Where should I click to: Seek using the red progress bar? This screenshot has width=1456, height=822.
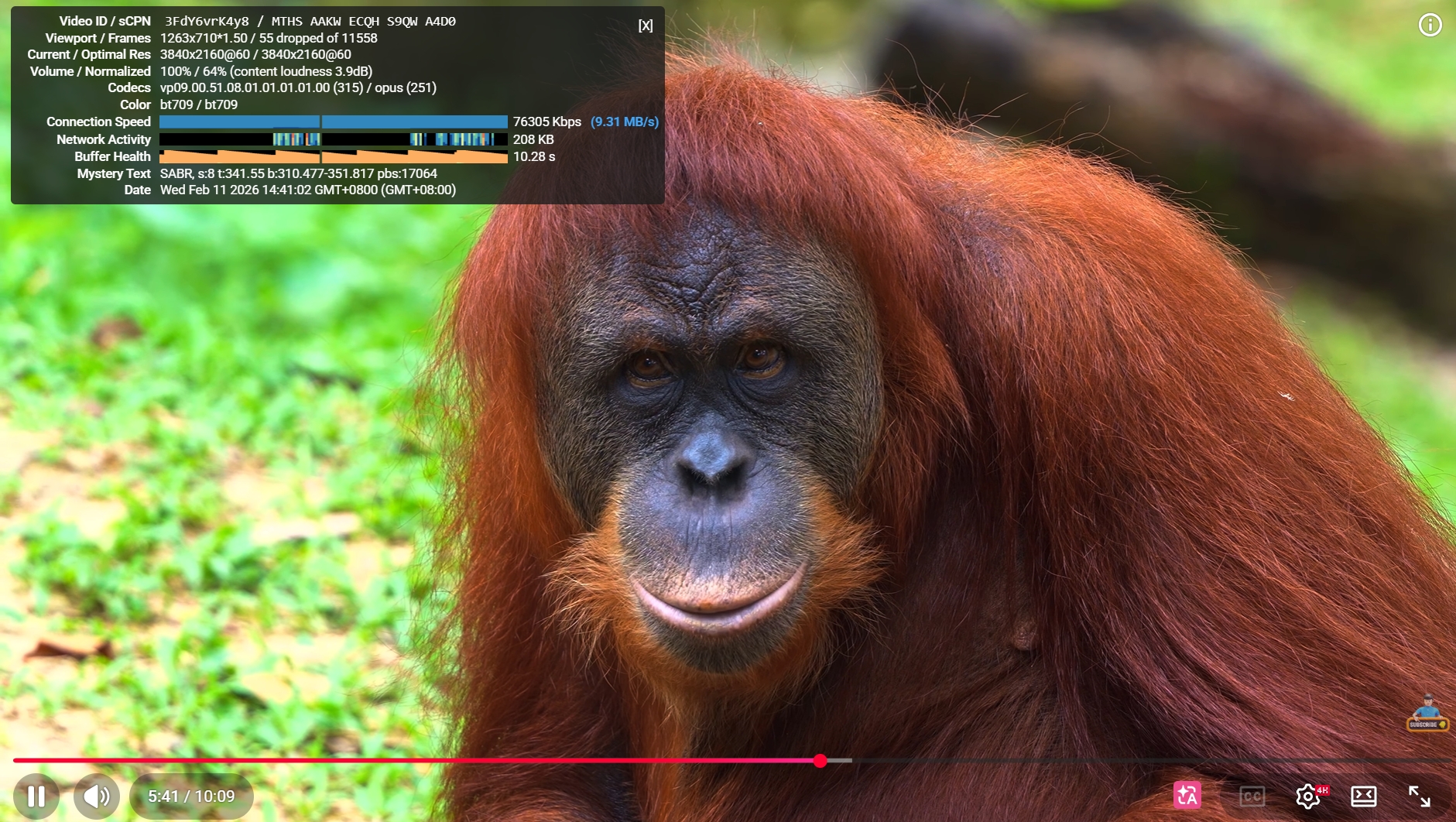pyautogui.click(x=416, y=761)
